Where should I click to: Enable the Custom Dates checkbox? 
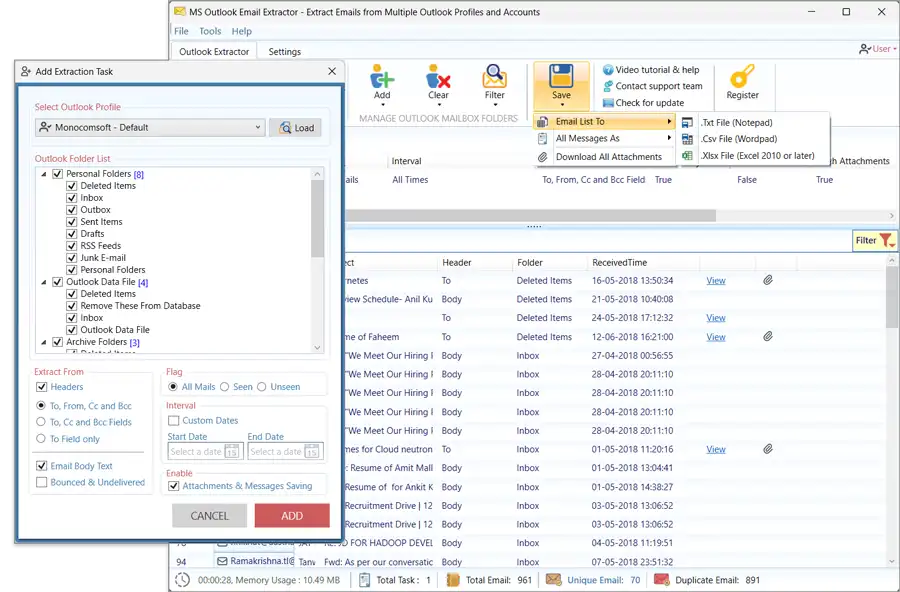173,420
